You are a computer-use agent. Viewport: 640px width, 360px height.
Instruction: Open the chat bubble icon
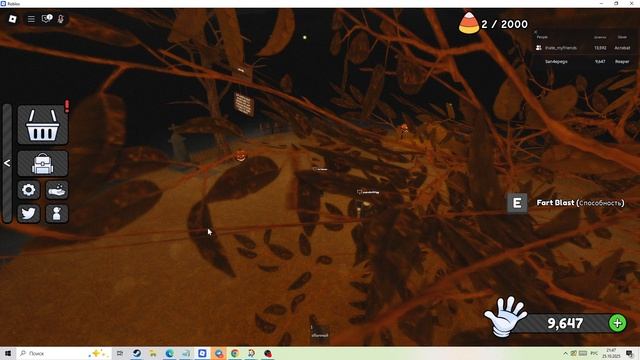point(47,19)
